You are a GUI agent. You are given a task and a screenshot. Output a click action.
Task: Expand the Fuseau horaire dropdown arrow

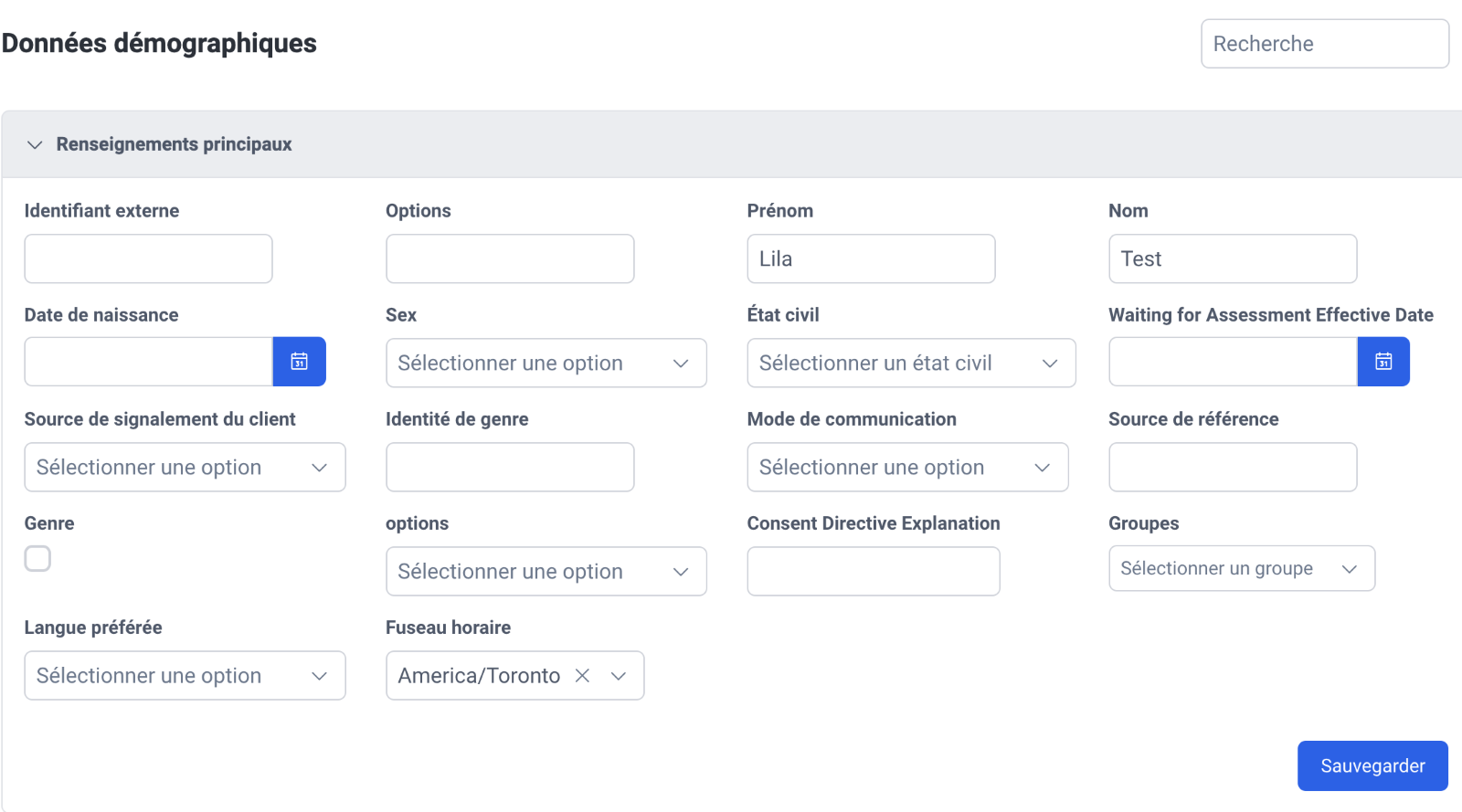(x=619, y=675)
